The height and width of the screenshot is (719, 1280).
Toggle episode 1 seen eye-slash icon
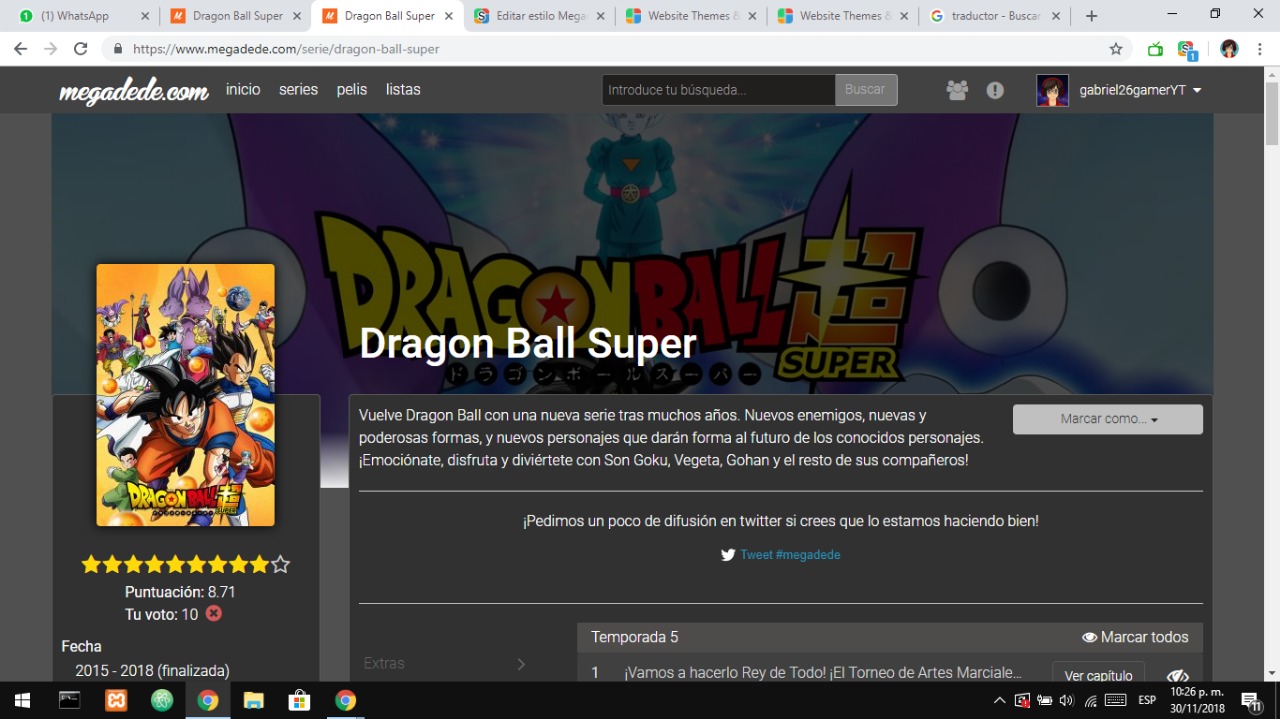[1177, 676]
